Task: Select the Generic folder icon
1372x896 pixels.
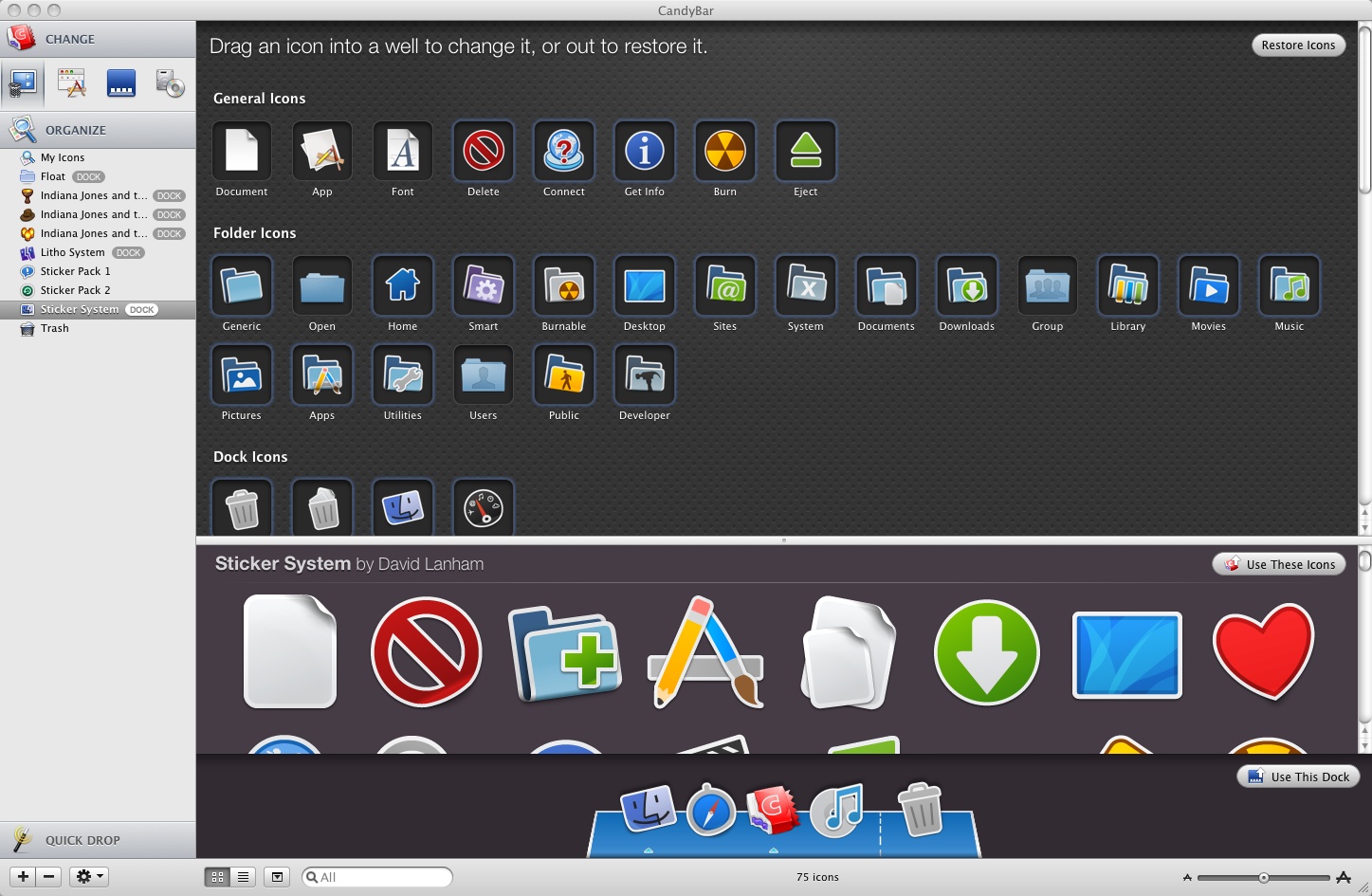Action: (x=242, y=285)
